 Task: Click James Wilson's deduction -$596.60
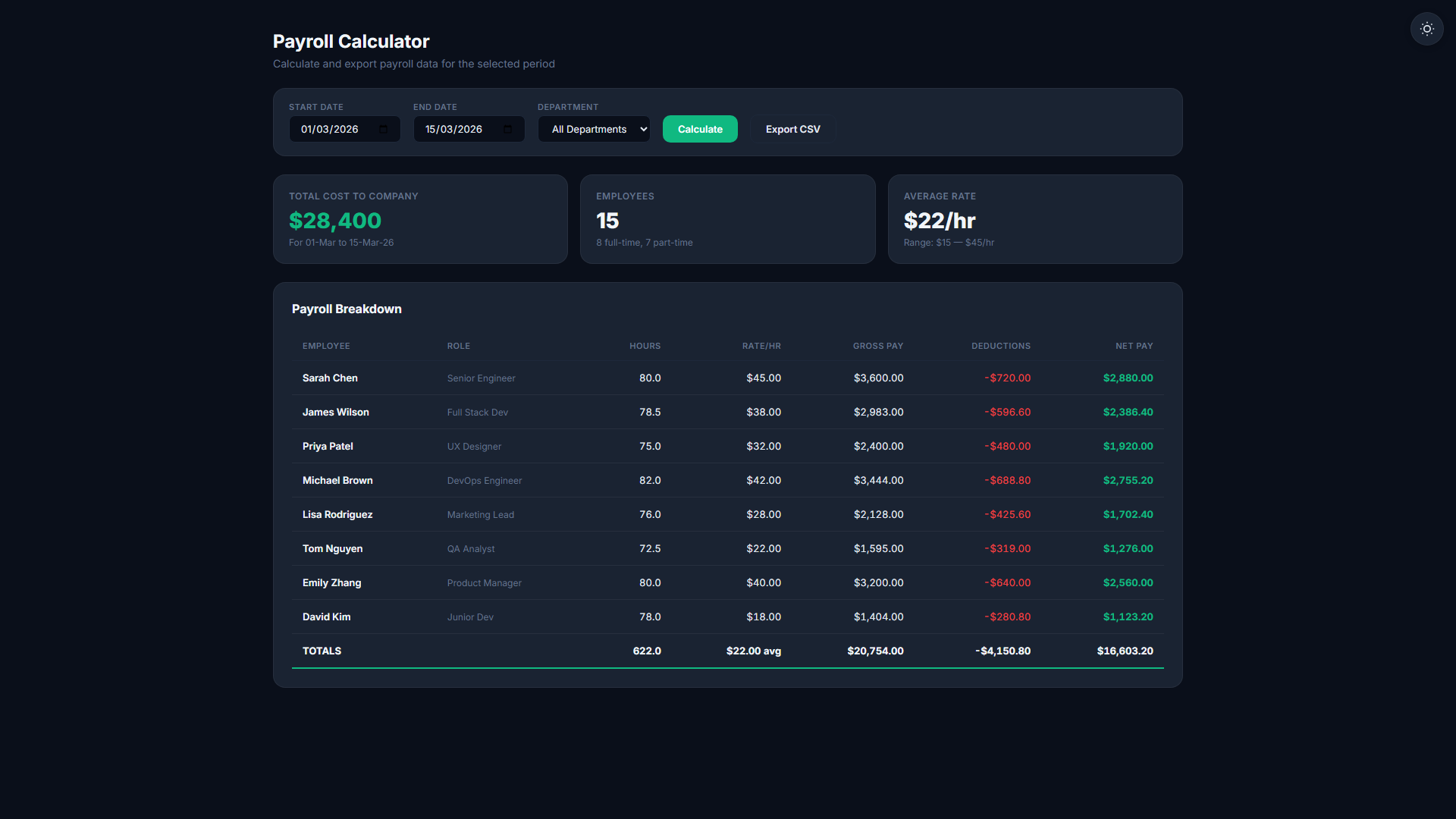(1007, 412)
